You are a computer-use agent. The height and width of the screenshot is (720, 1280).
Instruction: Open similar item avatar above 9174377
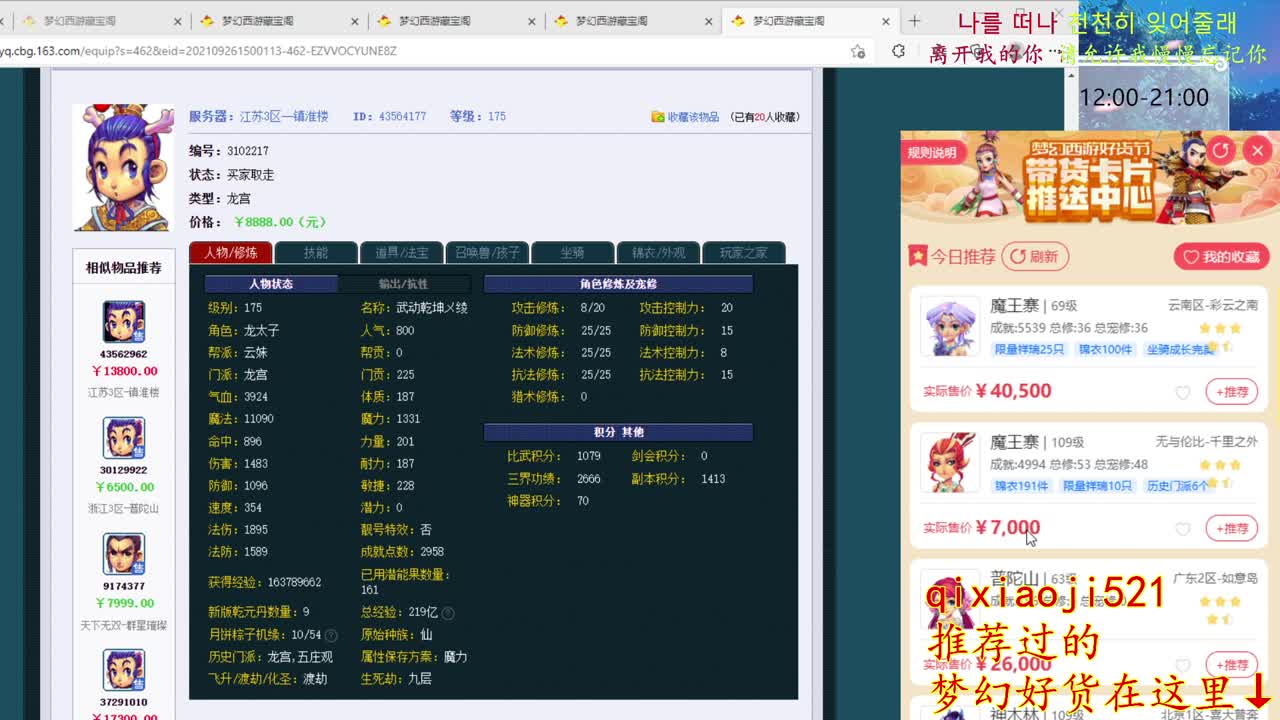[124, 554]
